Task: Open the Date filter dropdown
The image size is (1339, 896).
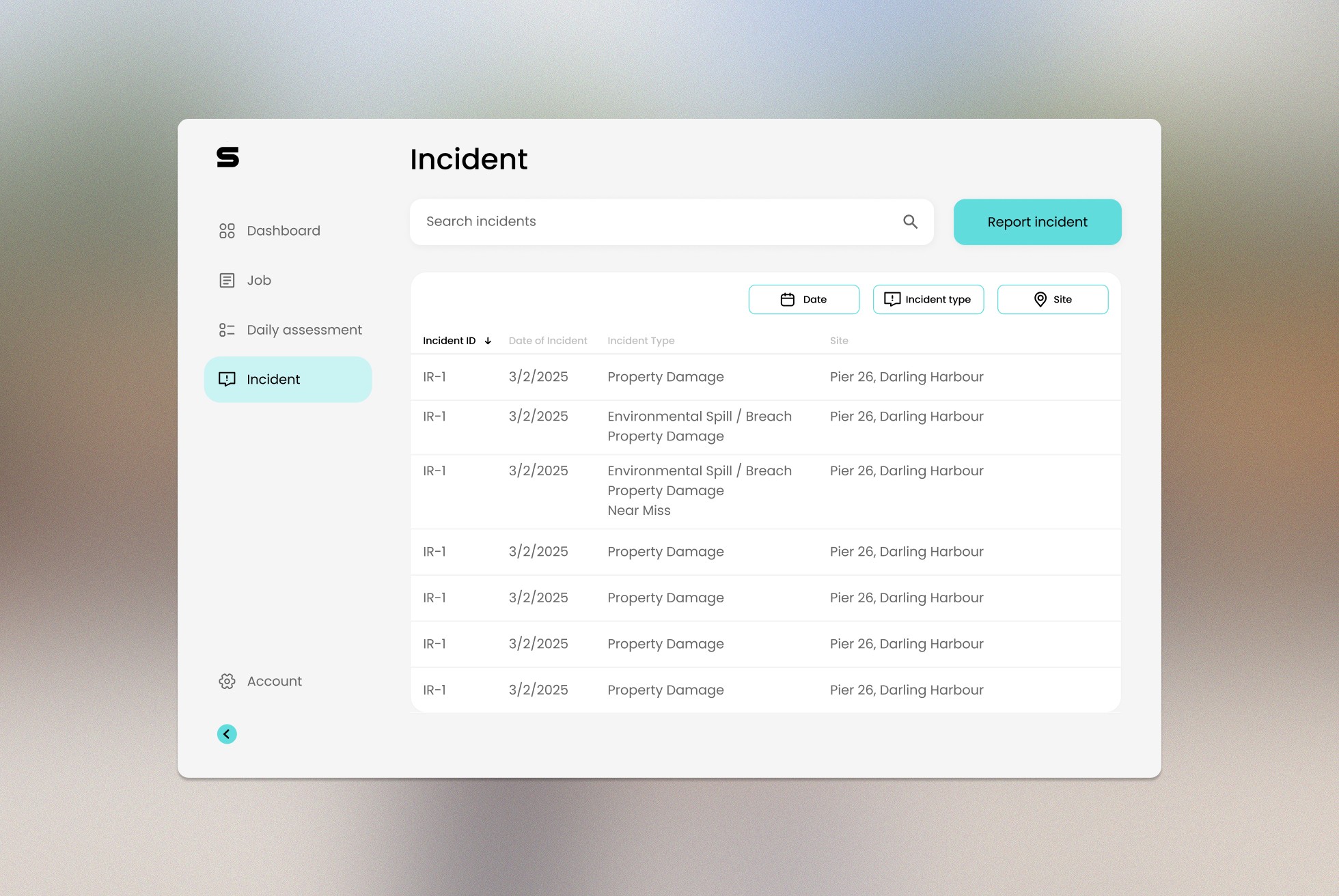Action: pyautogui.click(x=803, y=299)
